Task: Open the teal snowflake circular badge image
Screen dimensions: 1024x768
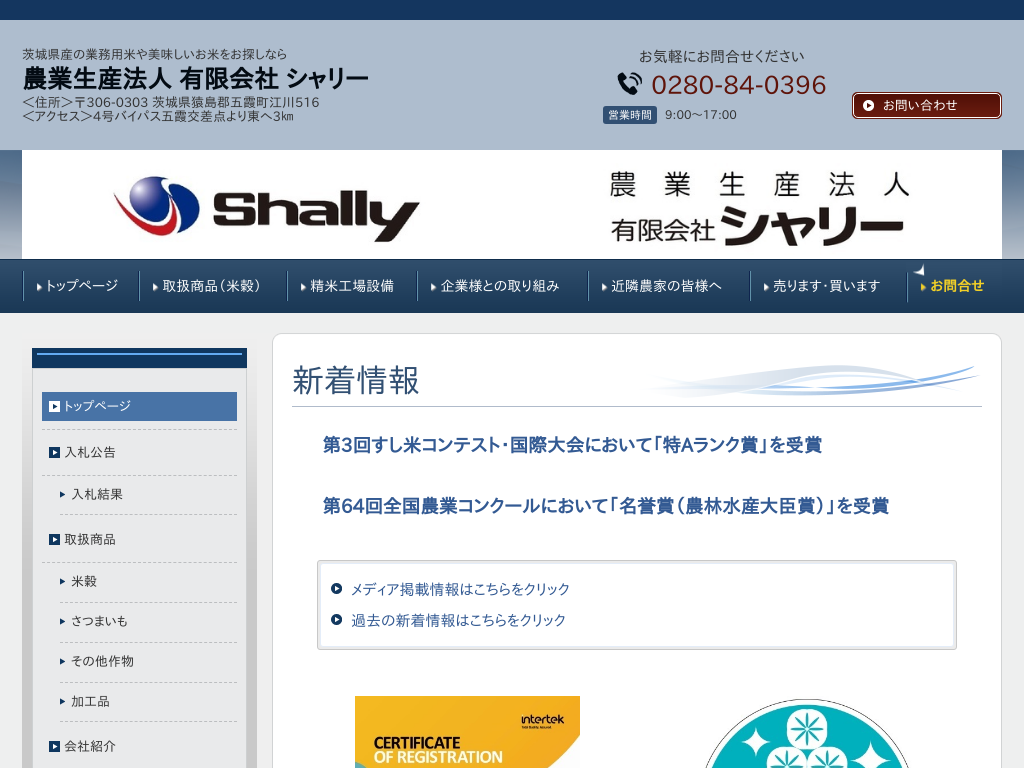Action: (x=807, y=734)
